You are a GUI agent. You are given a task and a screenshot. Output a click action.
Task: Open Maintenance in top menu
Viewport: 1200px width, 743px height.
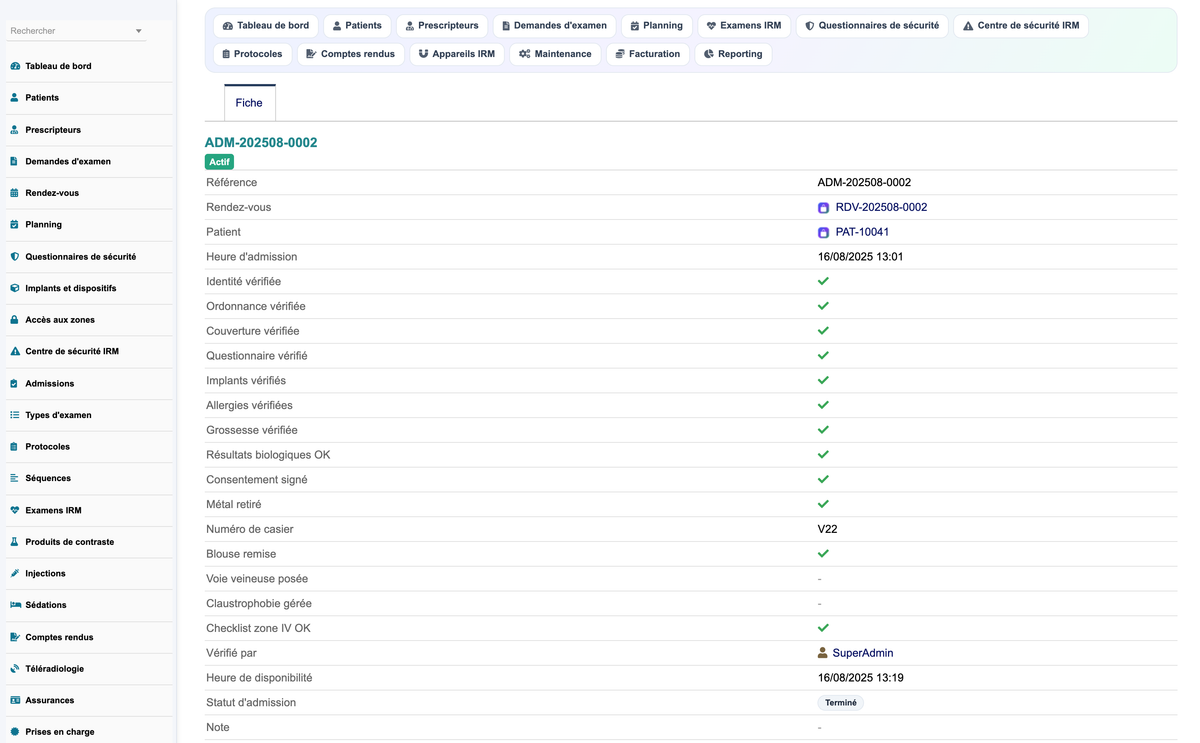555,54
